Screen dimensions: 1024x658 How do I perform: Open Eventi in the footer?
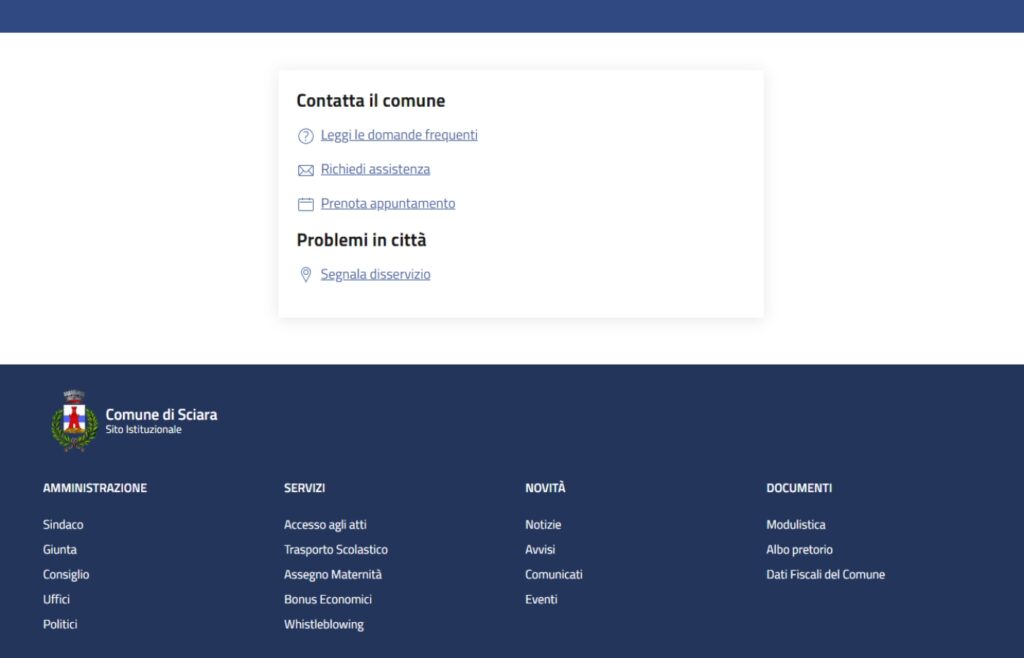click(x=541, y=599)
